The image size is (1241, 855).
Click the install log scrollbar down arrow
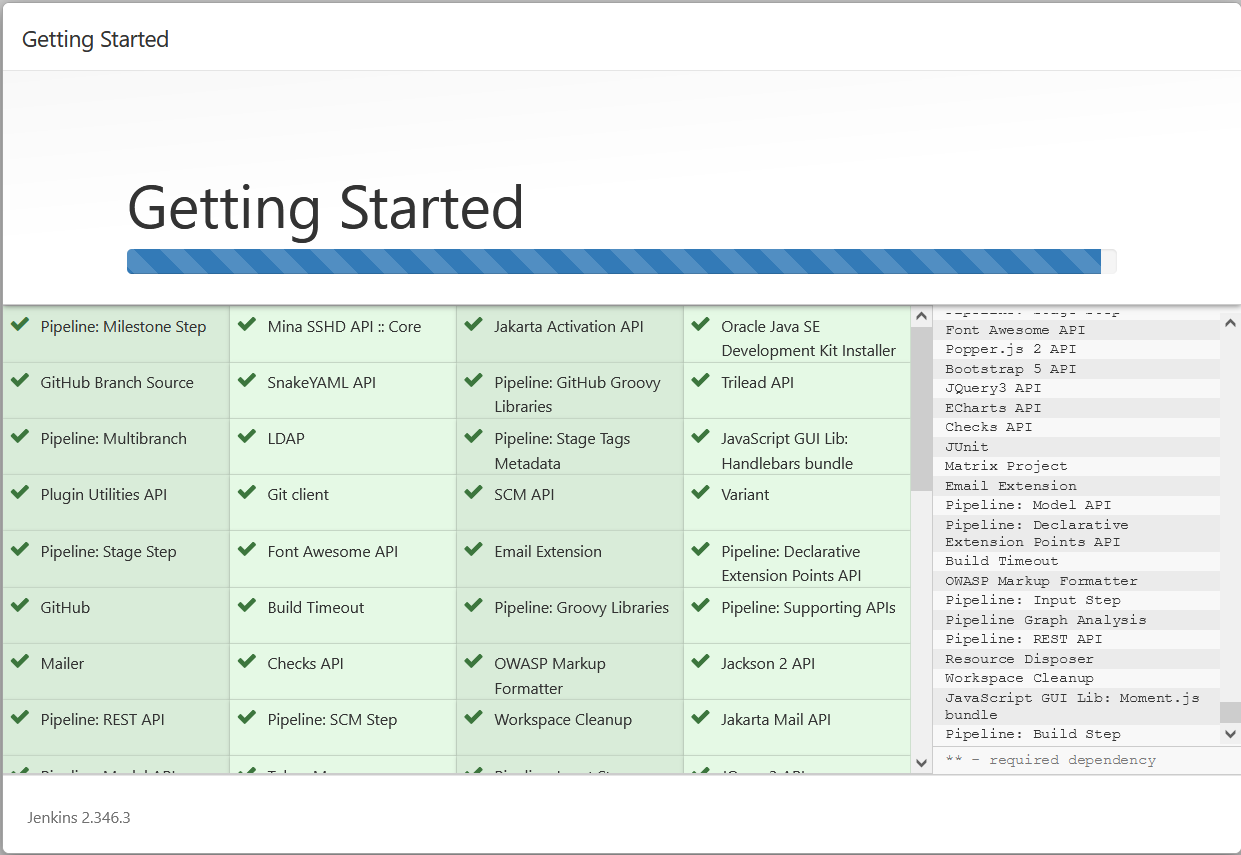tap(1230, 734)
